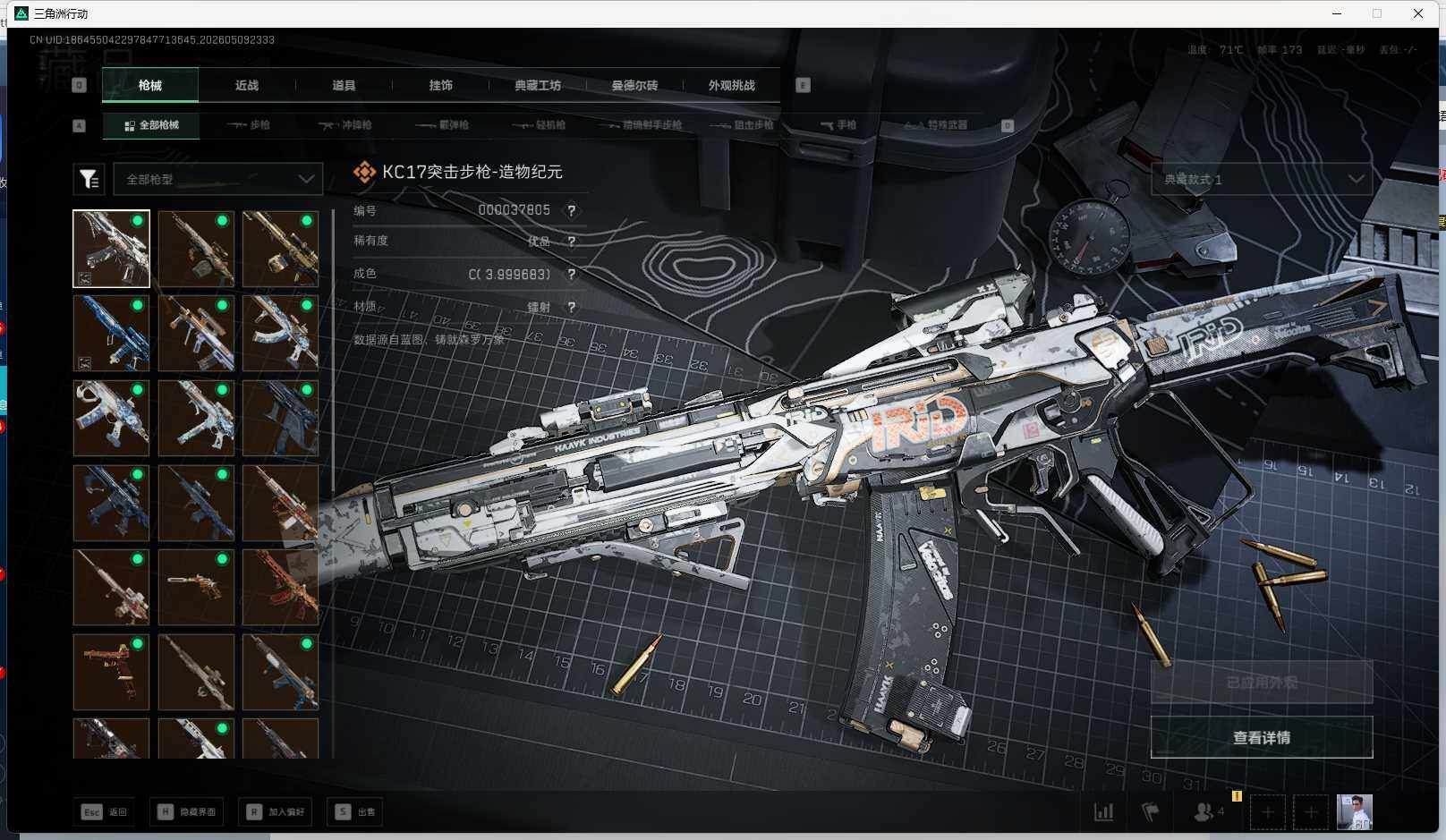The width and height of the screenshot is (1446, 840).
Task: Click the 已应用外观 button
Action: [1262, 683]
